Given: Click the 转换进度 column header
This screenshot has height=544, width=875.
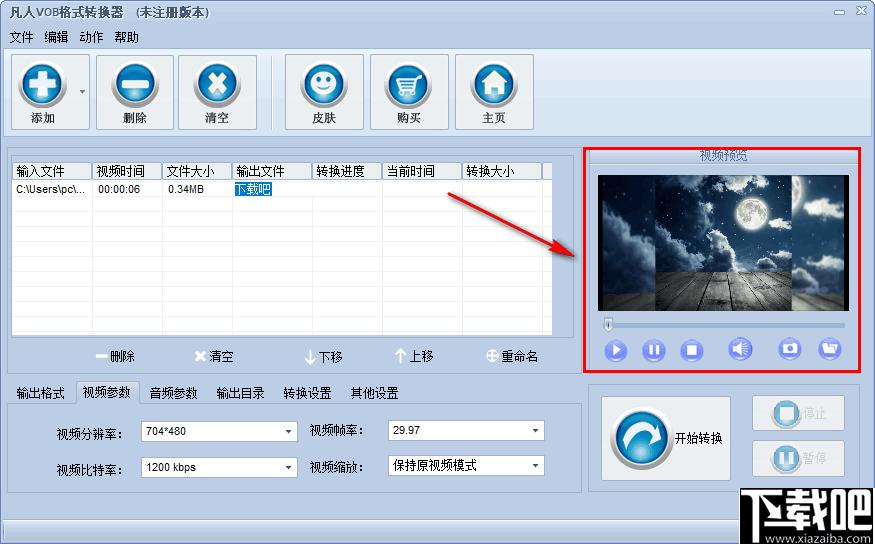Looking at the screenshot, I should tap(347, 171).
